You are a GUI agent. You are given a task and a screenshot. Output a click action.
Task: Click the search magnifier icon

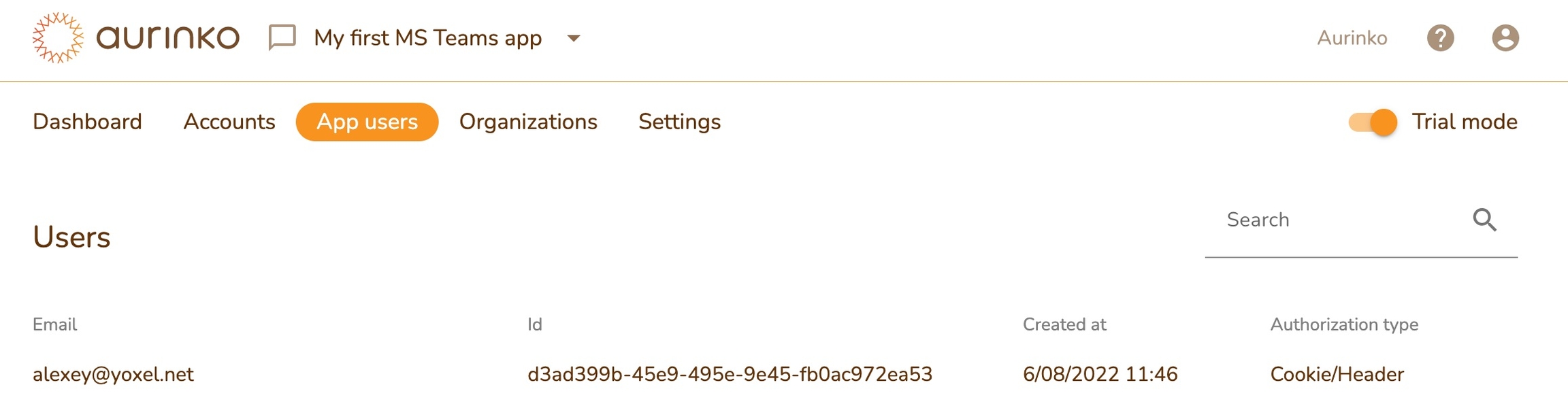(x=1484, y=220)
